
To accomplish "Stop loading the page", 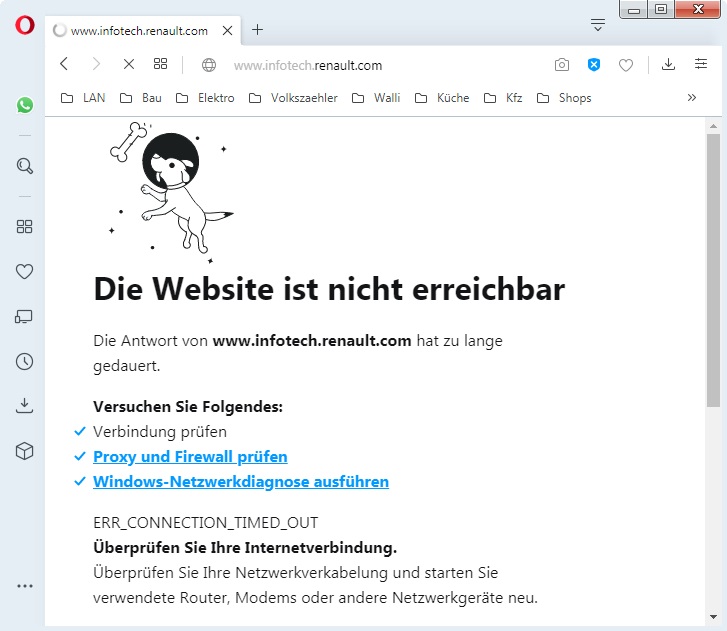I will pos(129,64).
